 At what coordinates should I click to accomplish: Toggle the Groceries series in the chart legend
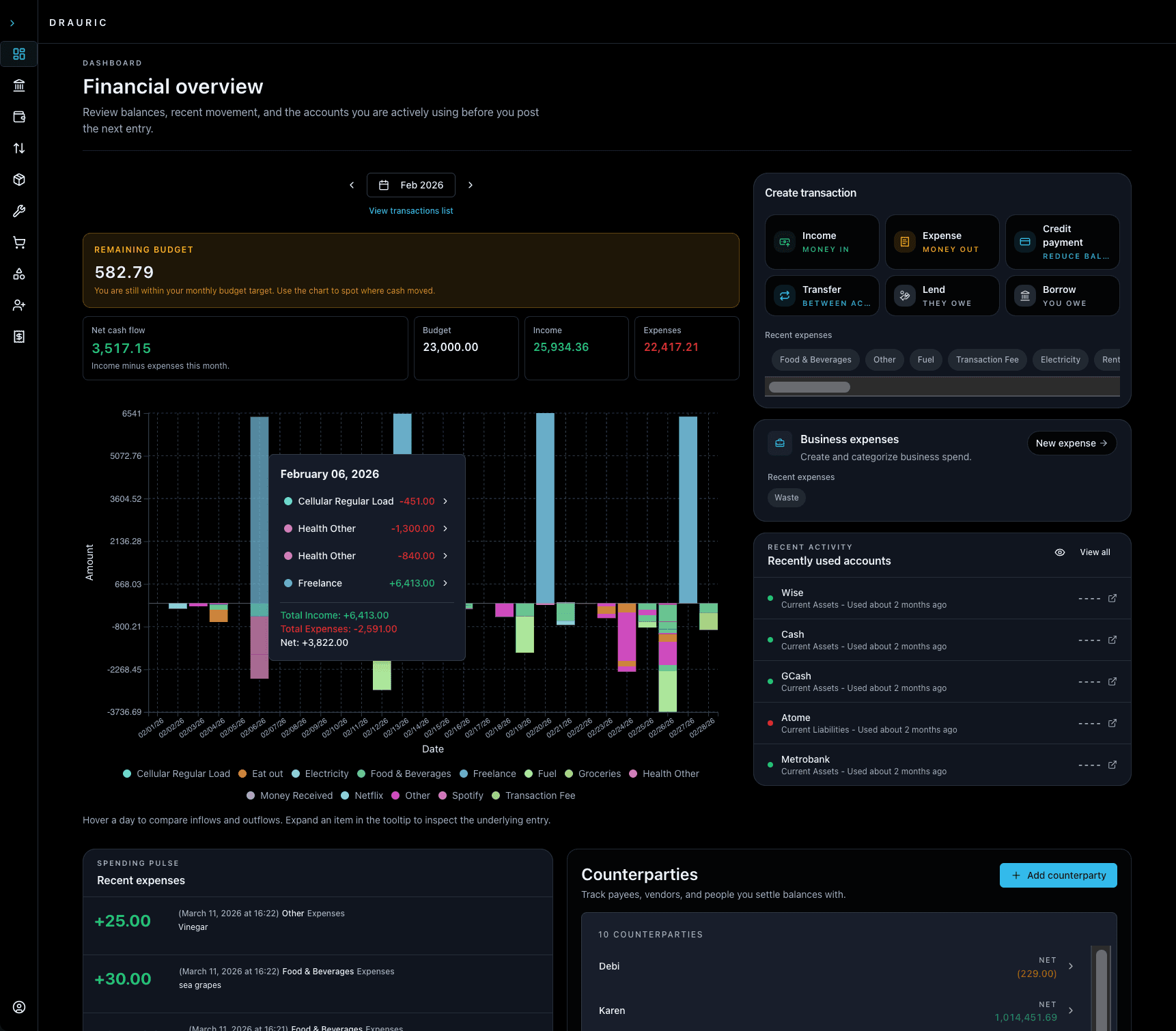point(593,774)
